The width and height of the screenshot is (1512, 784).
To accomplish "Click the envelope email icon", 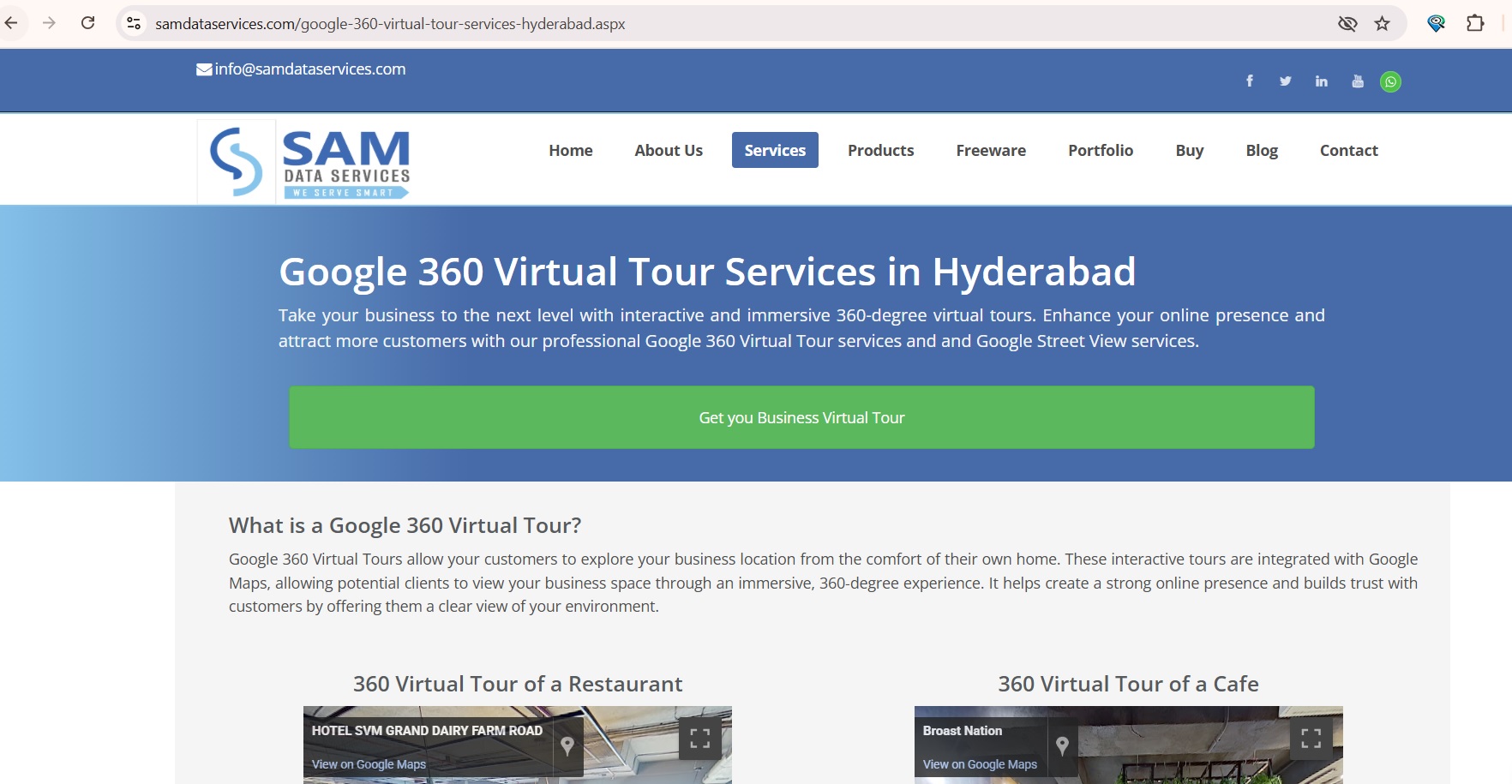I will pyautogui.click(x=204, y=69).
